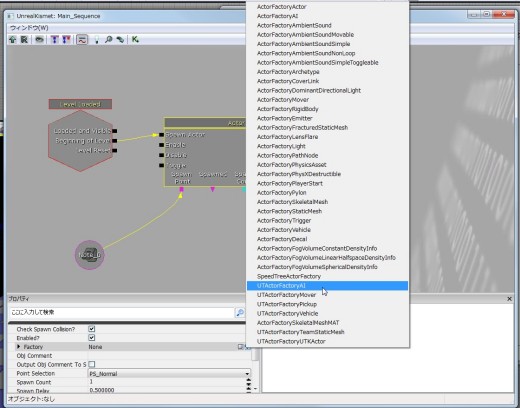The width and height of the screenshot is (520, 408).
Task: Click the green up-arrow parent sequence icon
Action: (x=13, y=40)
